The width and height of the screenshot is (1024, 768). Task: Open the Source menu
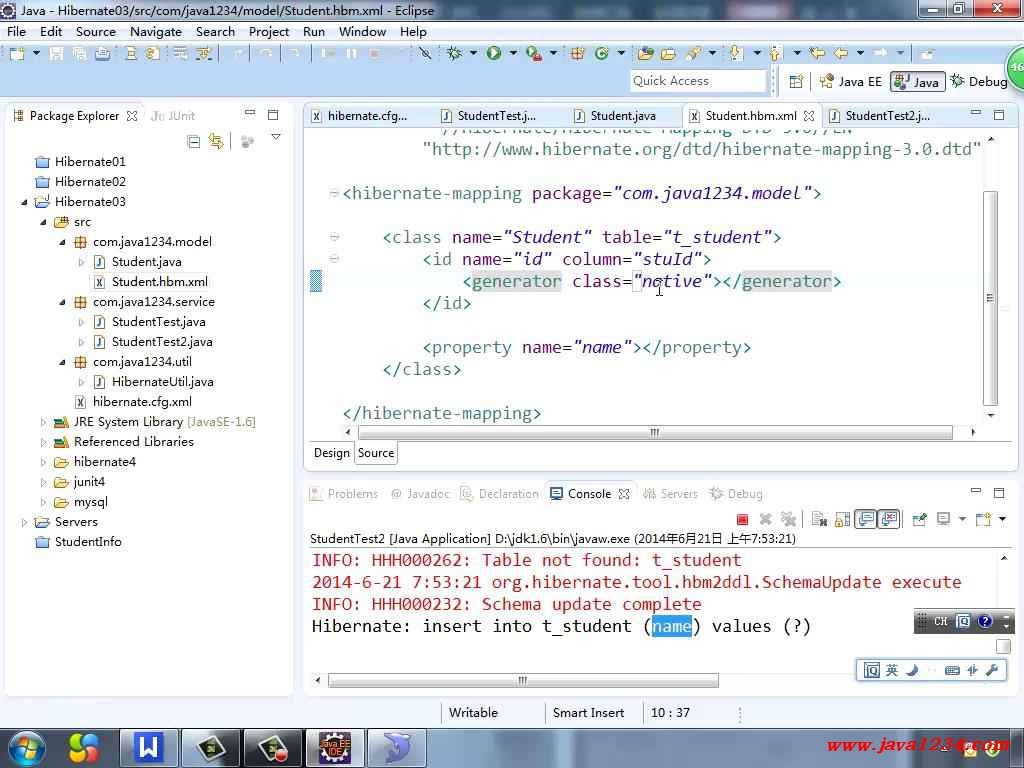[95, 31]
